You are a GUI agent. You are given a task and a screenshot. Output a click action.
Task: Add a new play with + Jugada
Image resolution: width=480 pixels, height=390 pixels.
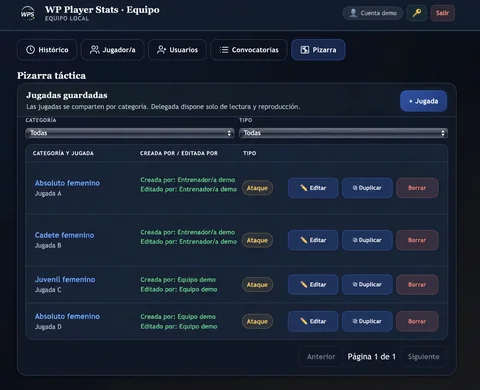click(423, 101)
